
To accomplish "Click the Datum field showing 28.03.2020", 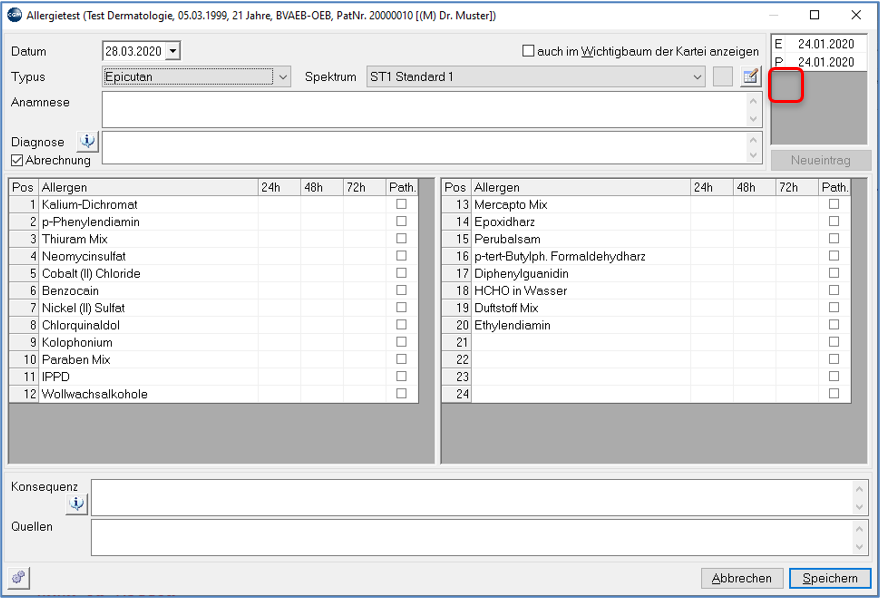I will (x=134, y=51).
